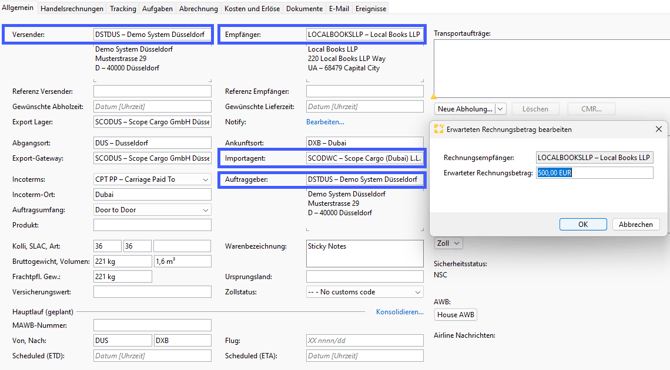This screenshot has width=670, height=370.
Task: Expand the Auftragsumfang dropdown
Action: [x=205, y=210]
